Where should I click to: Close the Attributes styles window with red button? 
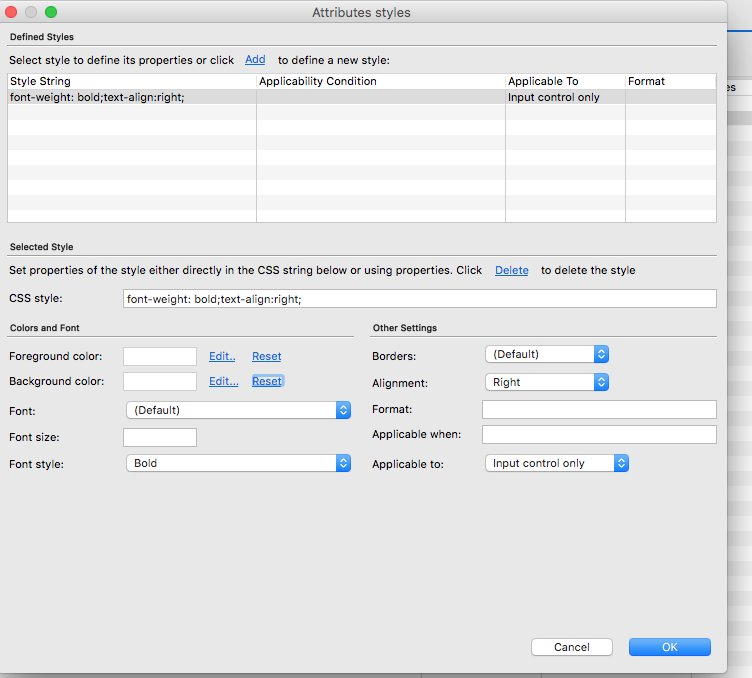(x=11, y=12)
